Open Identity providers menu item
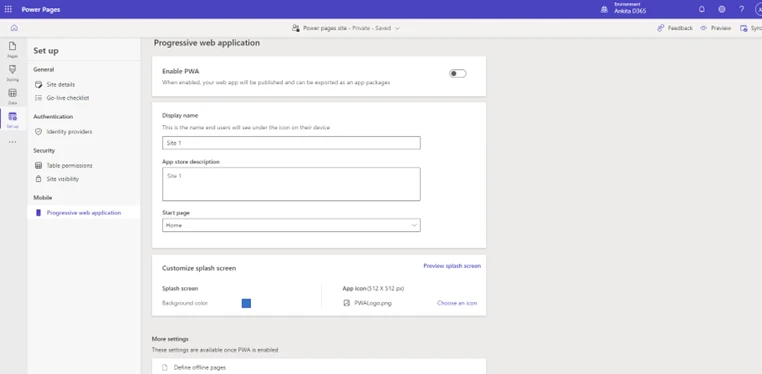Viewport: 762px width, 374px height. click(69, 132)
